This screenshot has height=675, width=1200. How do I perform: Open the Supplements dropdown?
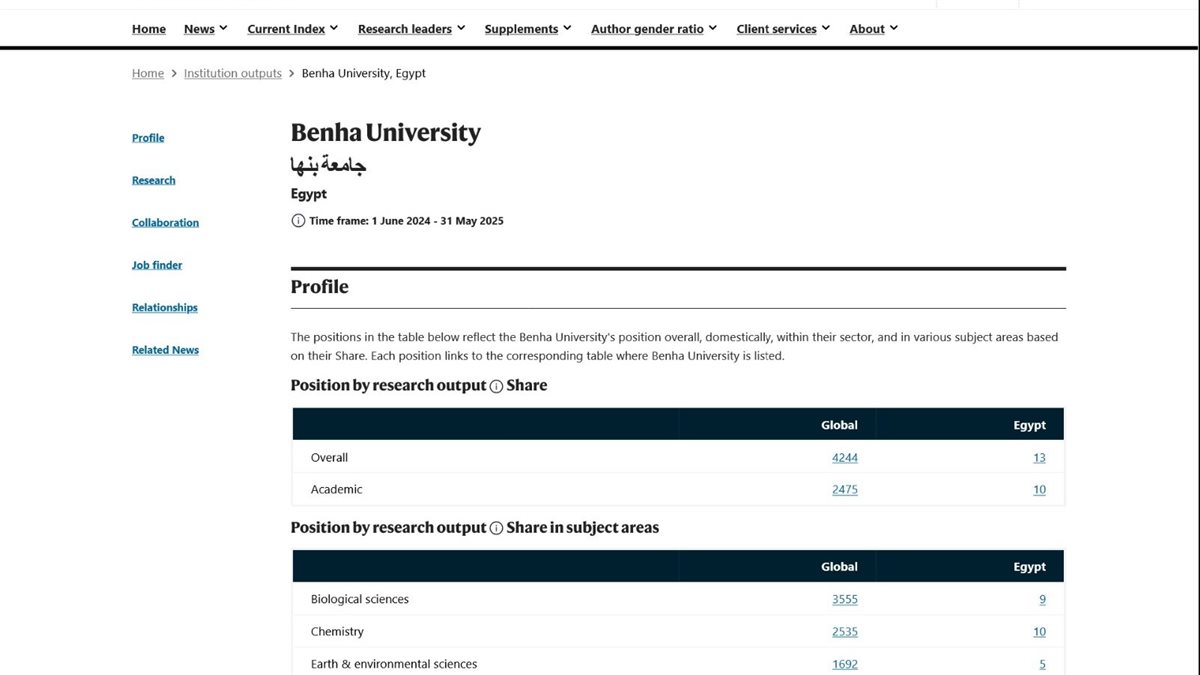(527, 29)
